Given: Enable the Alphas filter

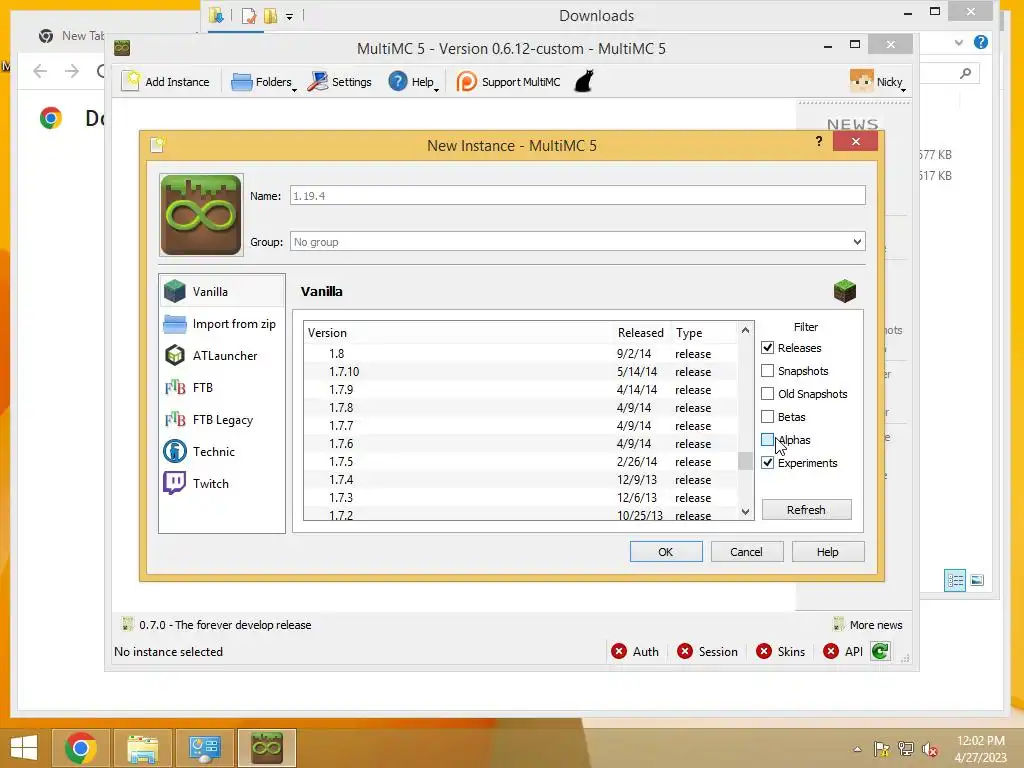Looking at the screenshot, I should pyautogui.click(x=767, y=440).
